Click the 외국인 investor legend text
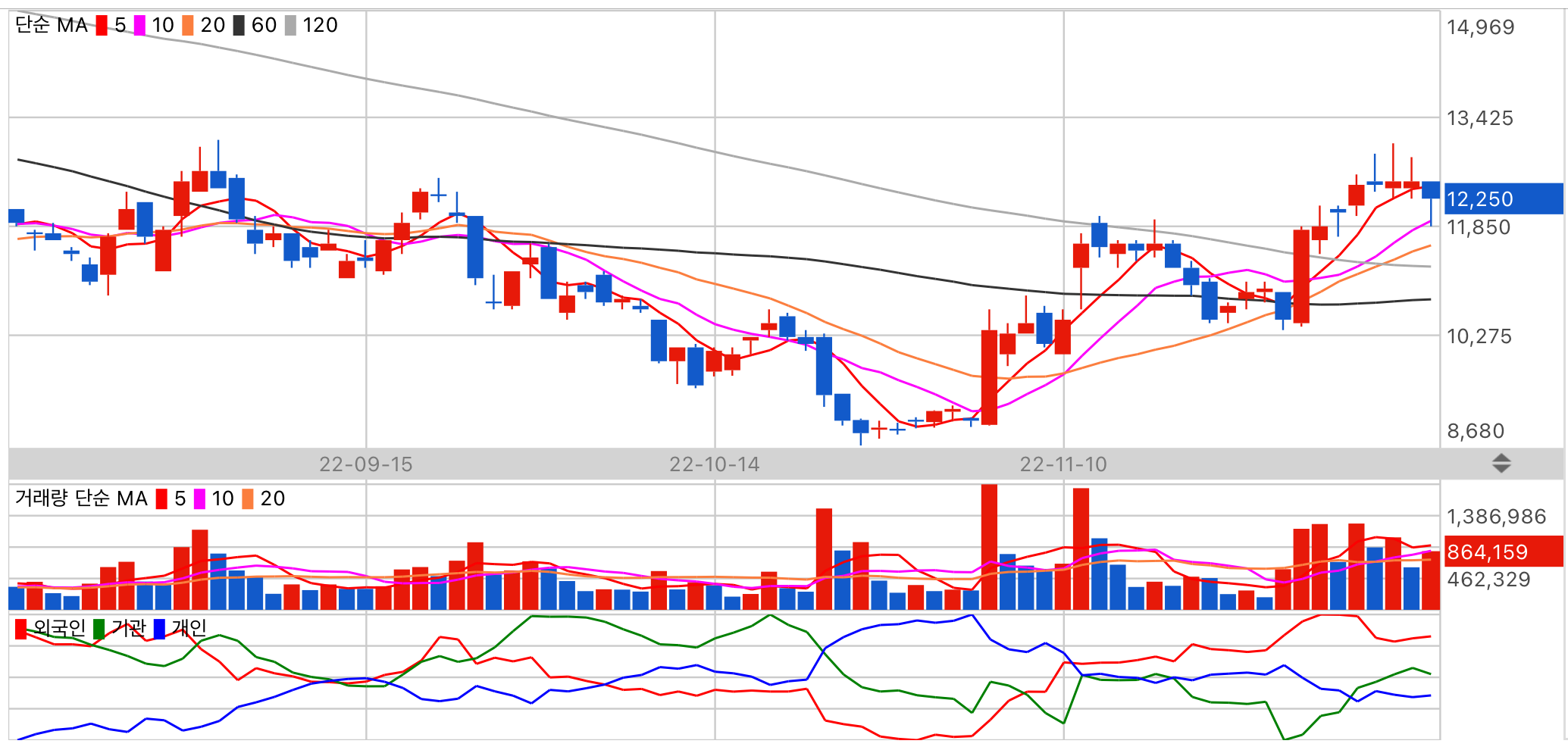1568x750 pixels. pyautogui.click(x=59, y=629)
